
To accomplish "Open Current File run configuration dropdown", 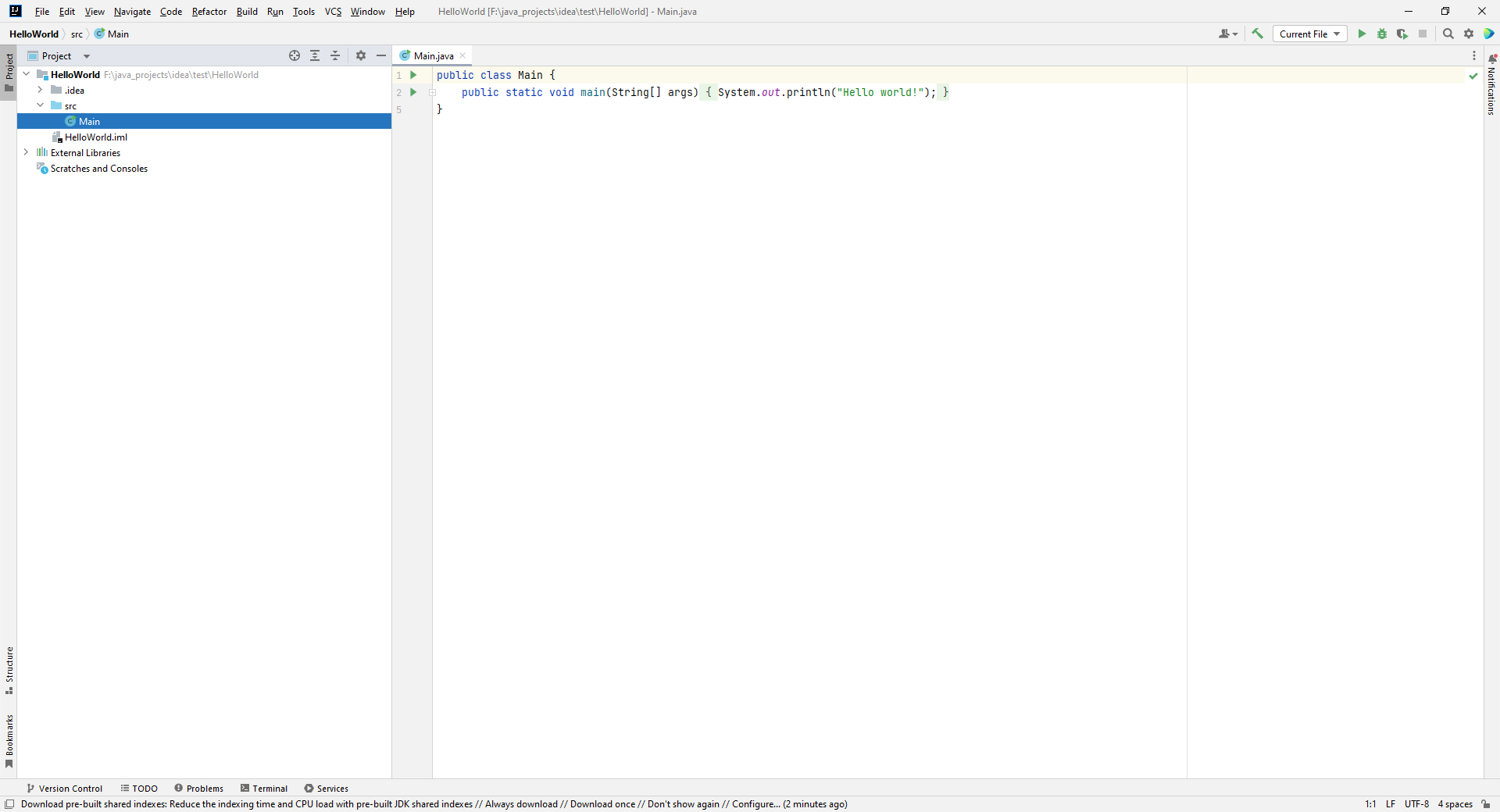I will 1310,34.
